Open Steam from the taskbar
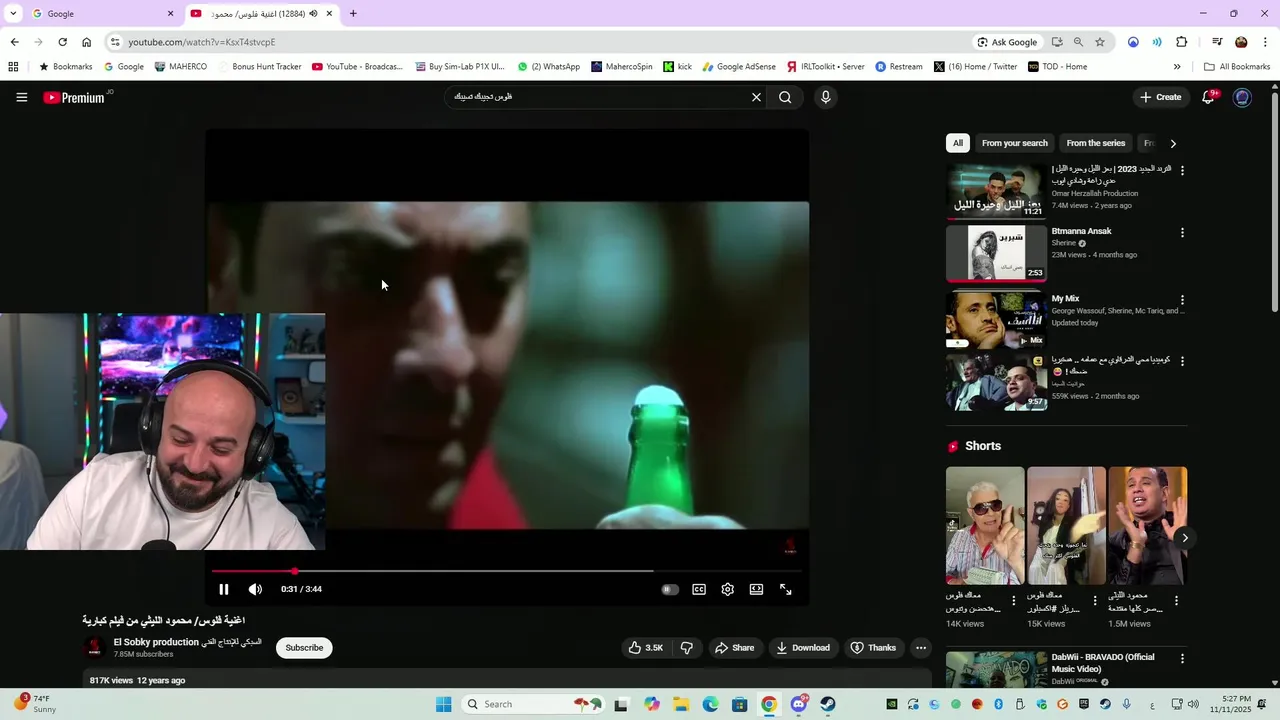 click(x=828, y=704)
